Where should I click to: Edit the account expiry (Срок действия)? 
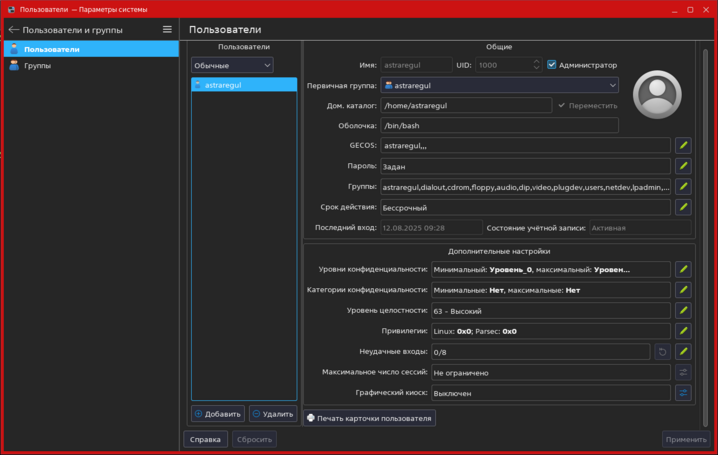click(x=683, y=207)
